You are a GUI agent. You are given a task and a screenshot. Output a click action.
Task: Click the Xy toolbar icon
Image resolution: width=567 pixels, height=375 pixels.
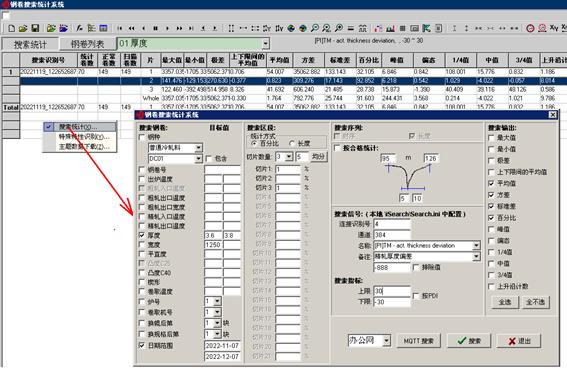[554, 28]
